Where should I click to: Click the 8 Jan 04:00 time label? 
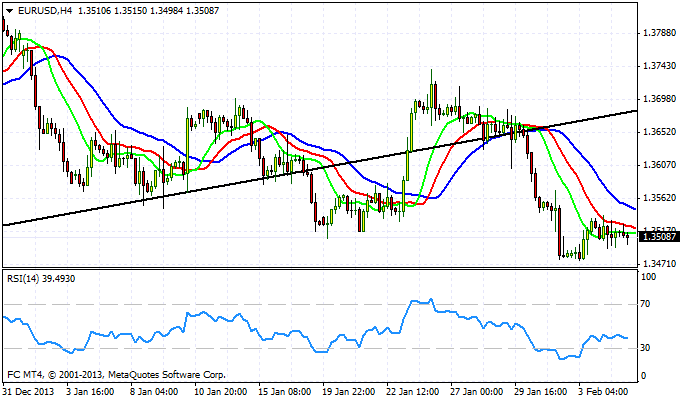[154, 391]
